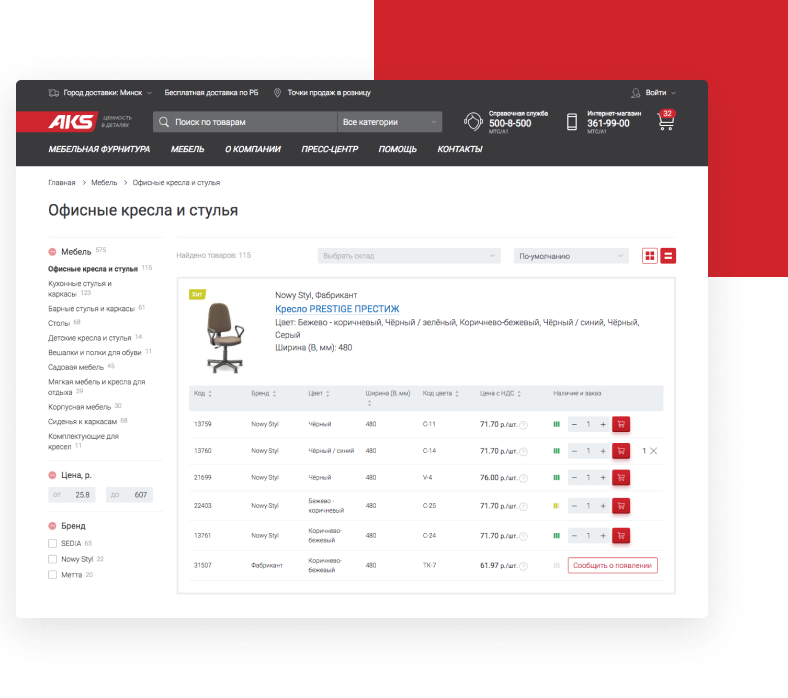The height and width of the screenshot is (698, 788).
Task: Open МЕБЕЛЬНАЯ ФУРНИТУРА menu
Action: [x=99, y=149]
